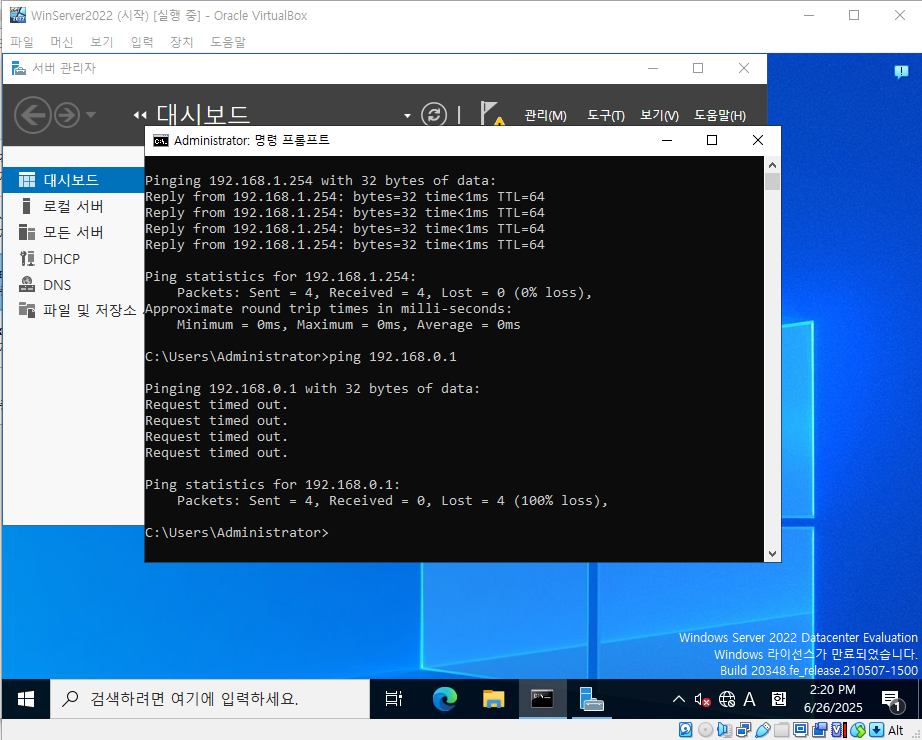Open DHCP role page in sidebar
The image size is (922, 740).
(x=74, y=259)
